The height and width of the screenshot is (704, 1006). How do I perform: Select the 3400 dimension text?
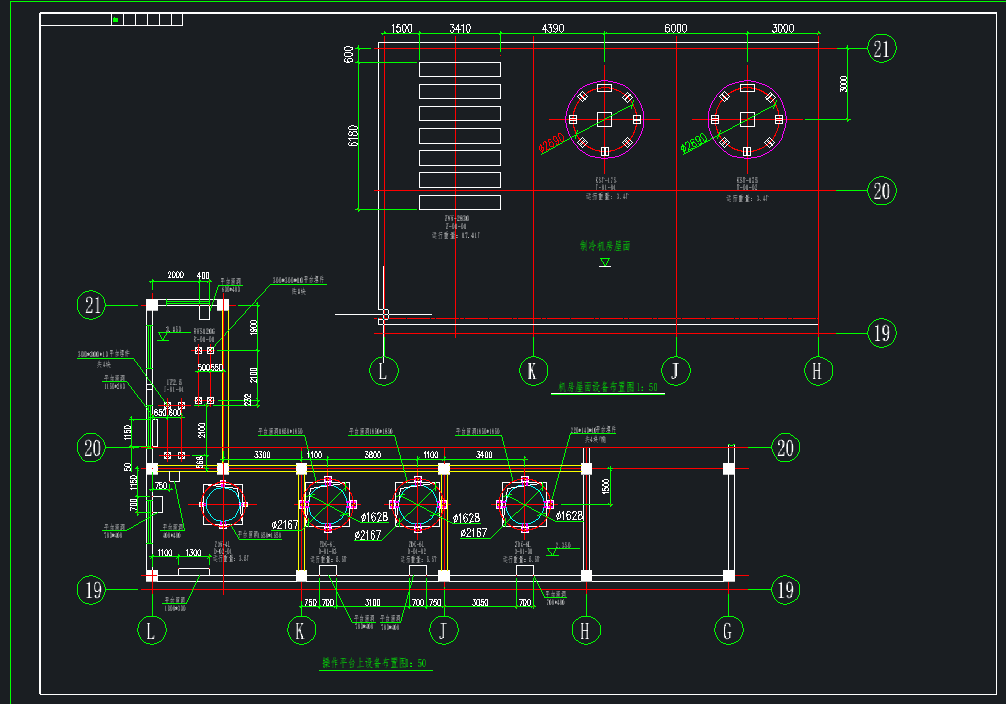click(484, 454)
